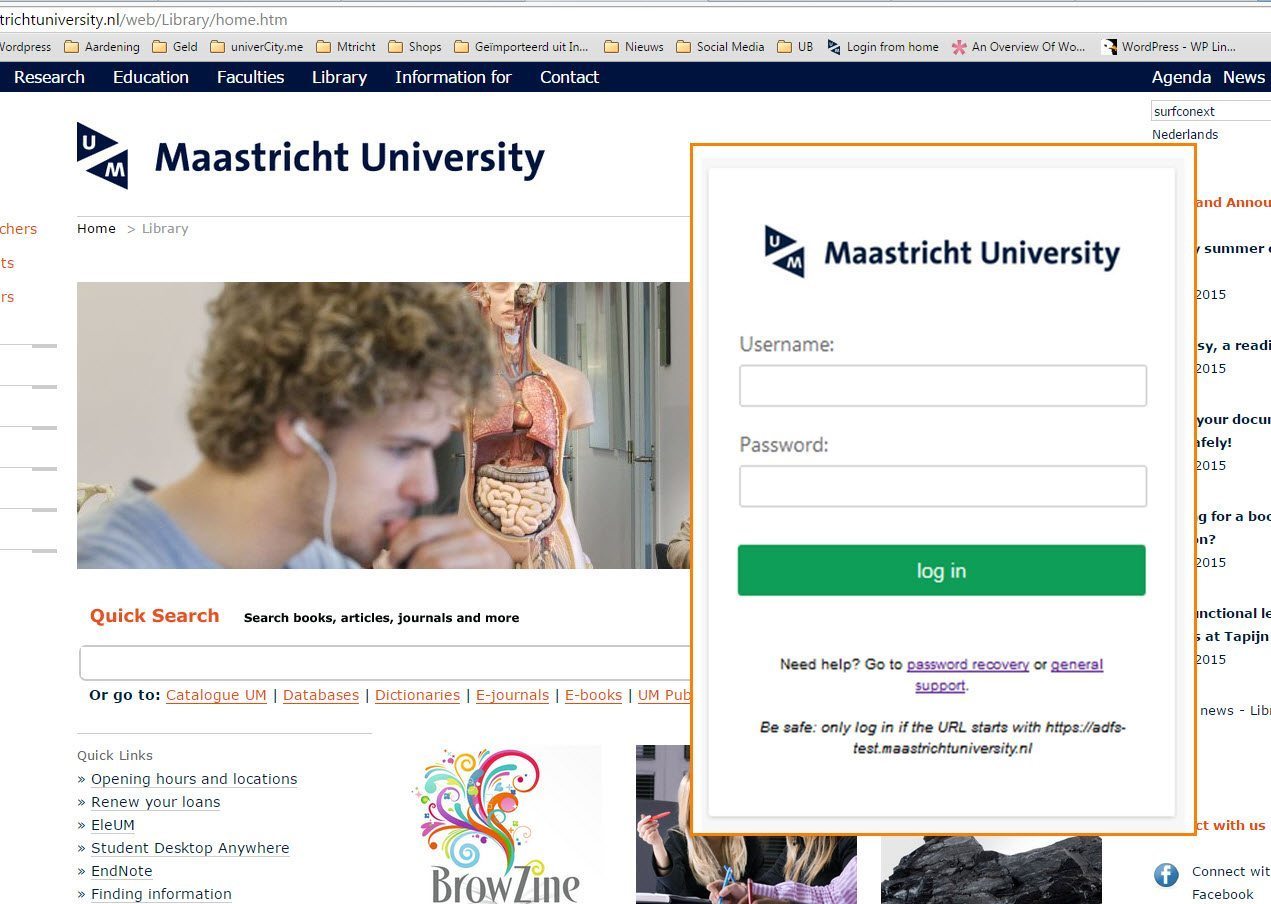Open the BrowZine logo thumbnail

pyautogui.click(x=505, y=824)
